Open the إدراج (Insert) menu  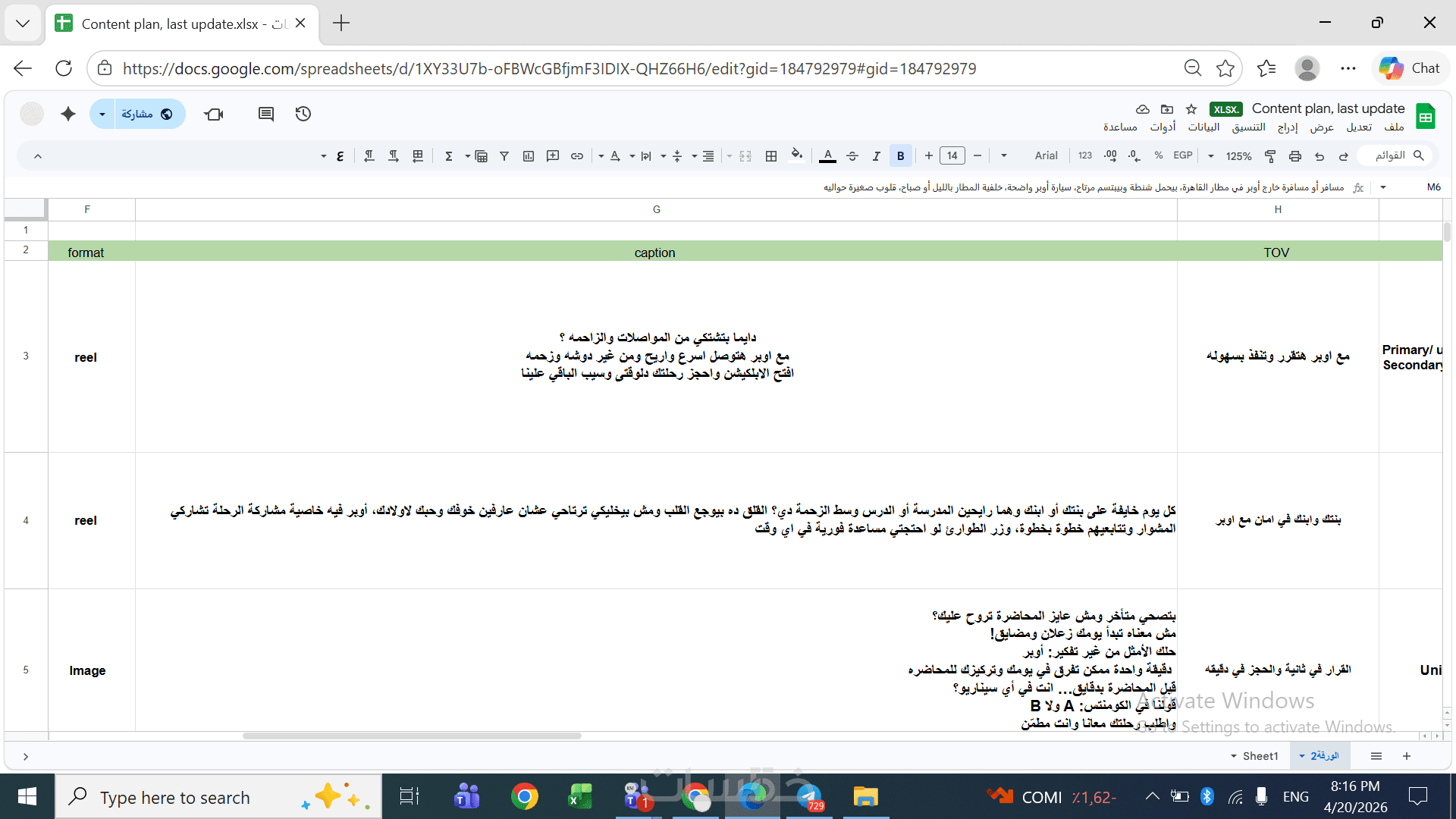(1288, 127)
